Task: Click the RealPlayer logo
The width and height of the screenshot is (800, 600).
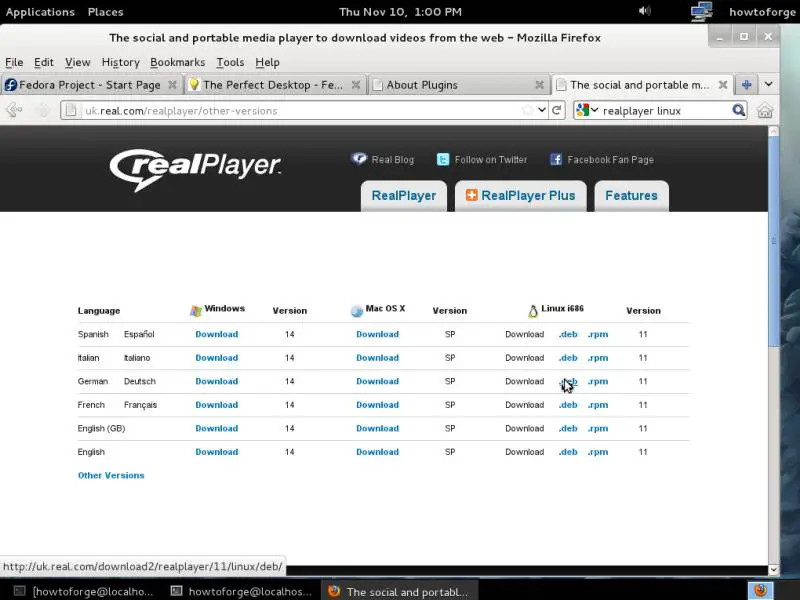Action: 195,169
